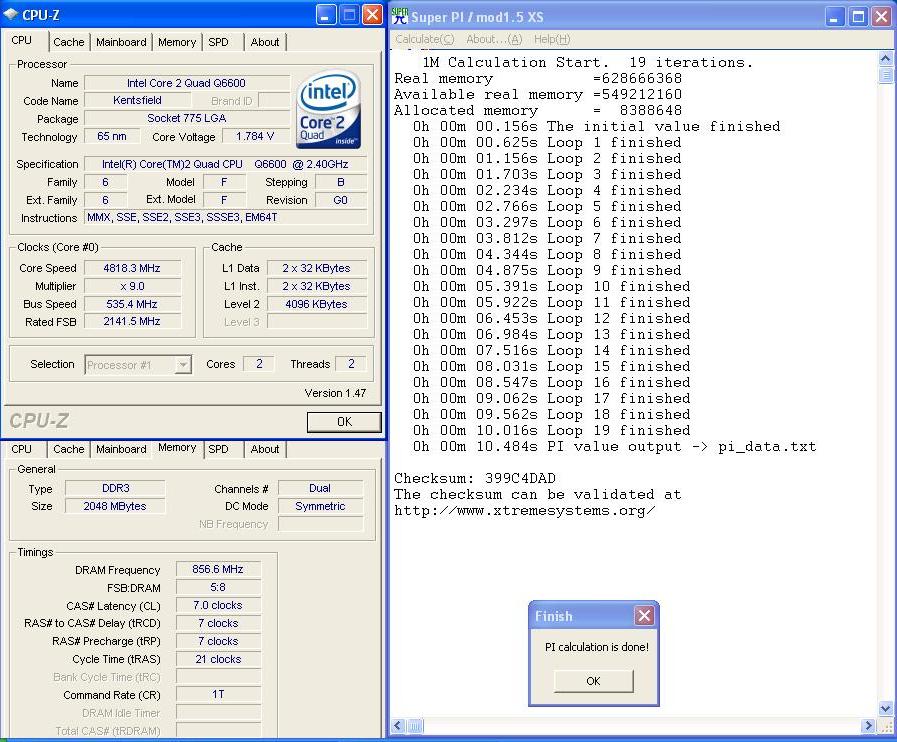Minimize the CPU-Z window
This screenshot has height=742, width=897.
coord(326,15)
